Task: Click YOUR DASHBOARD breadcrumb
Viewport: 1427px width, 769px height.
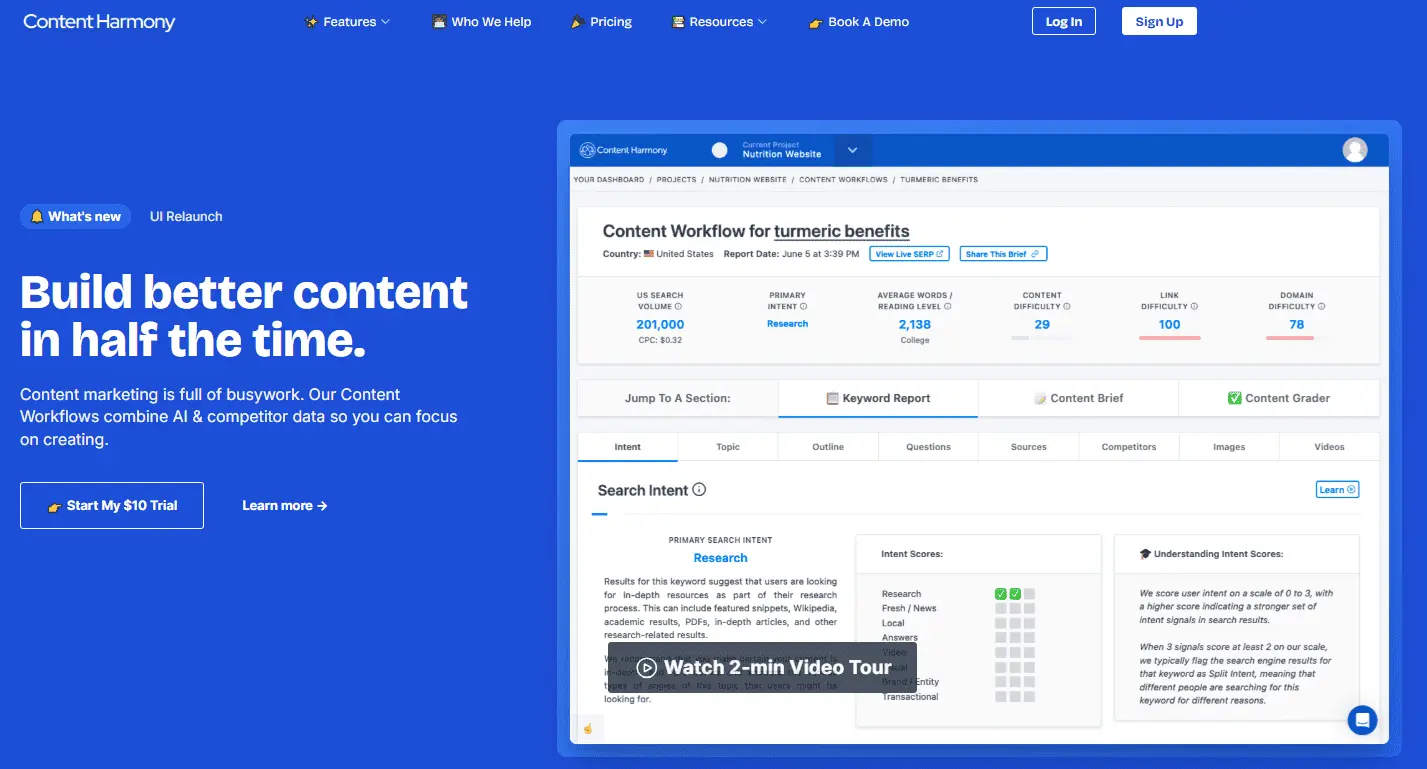Action: [608, 180]
